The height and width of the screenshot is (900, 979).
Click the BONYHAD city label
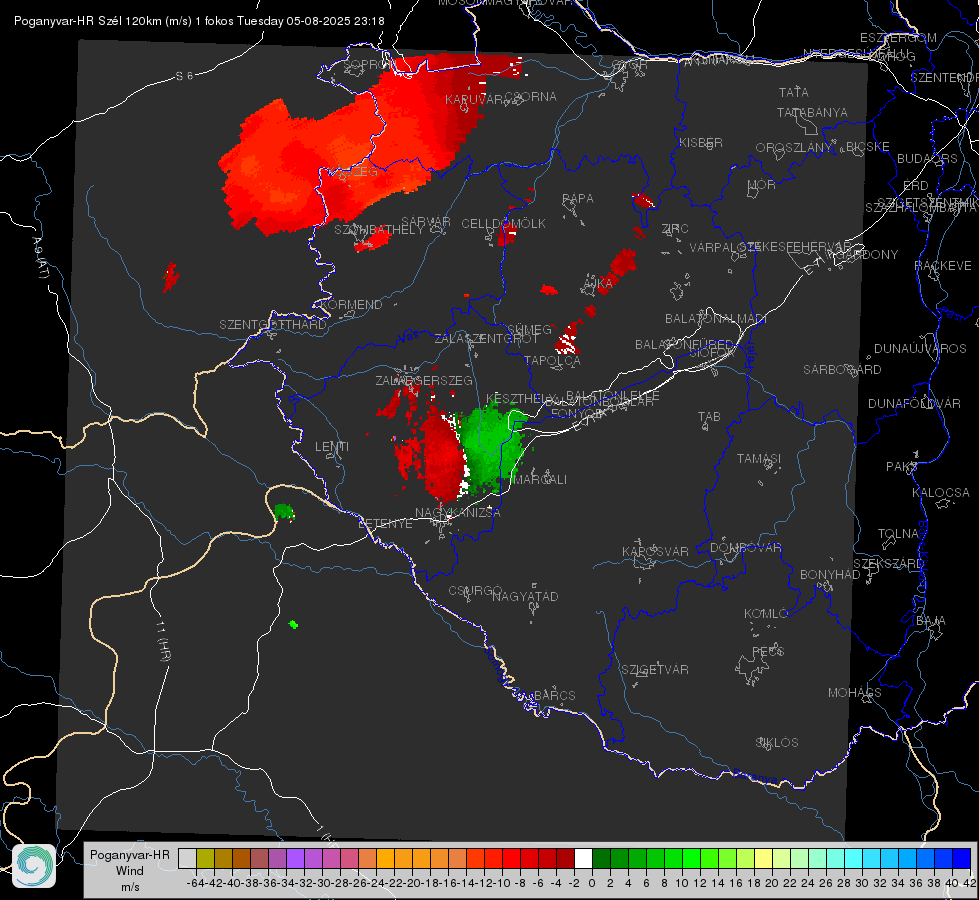pyautogui.click(x=830, y=574)
